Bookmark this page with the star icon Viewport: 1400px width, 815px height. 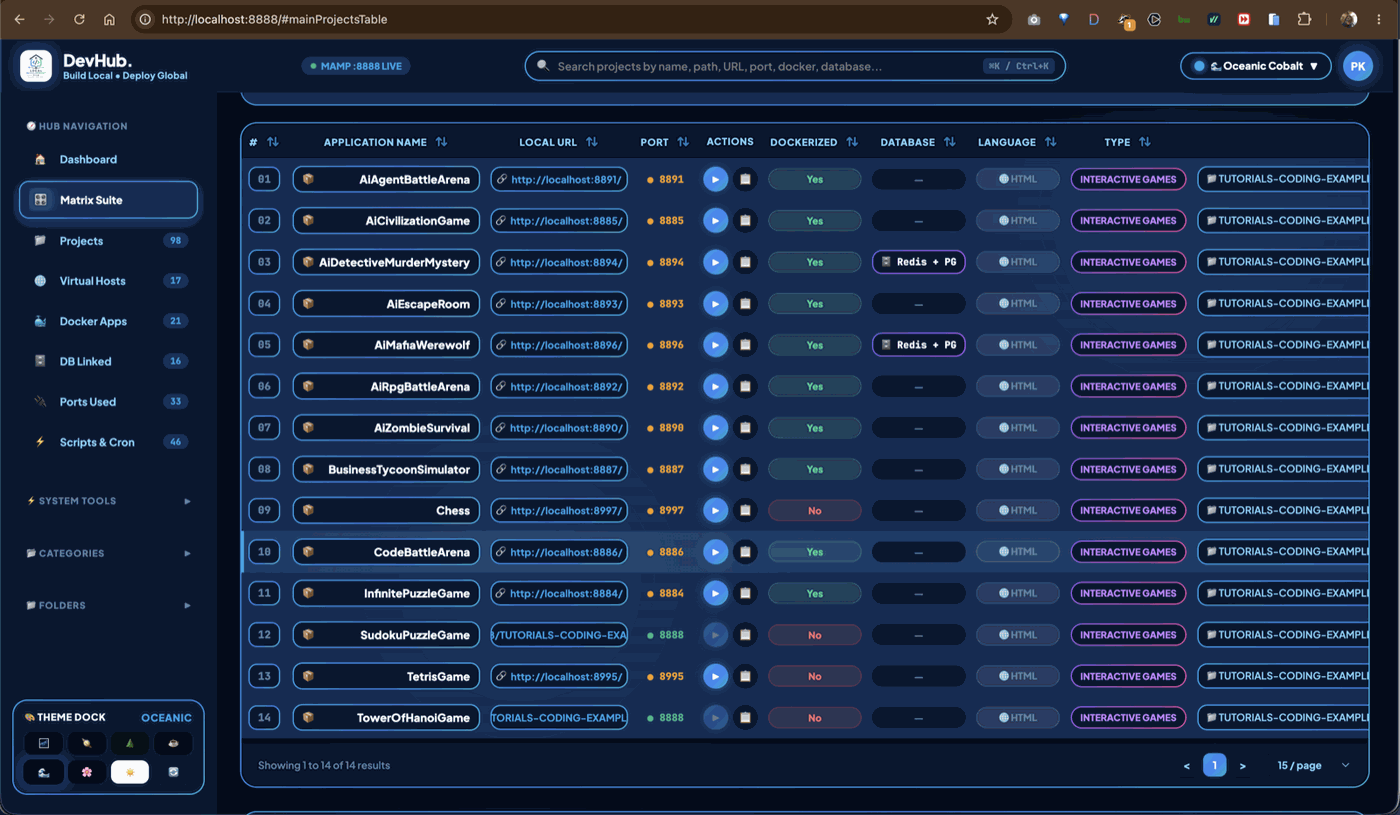pyautogui.click(x=992, y=19)
